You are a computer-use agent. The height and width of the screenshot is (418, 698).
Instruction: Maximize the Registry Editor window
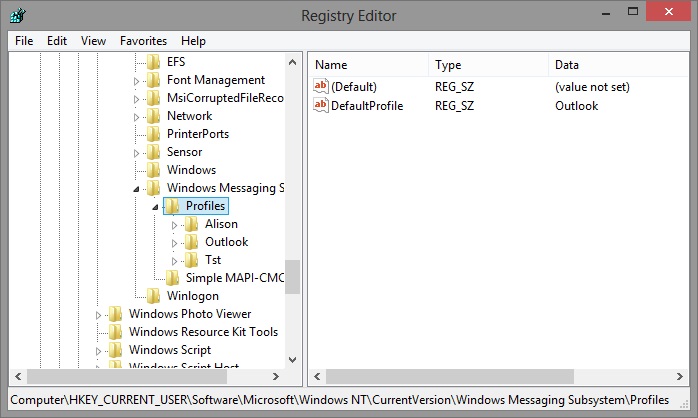click(633, 12)
